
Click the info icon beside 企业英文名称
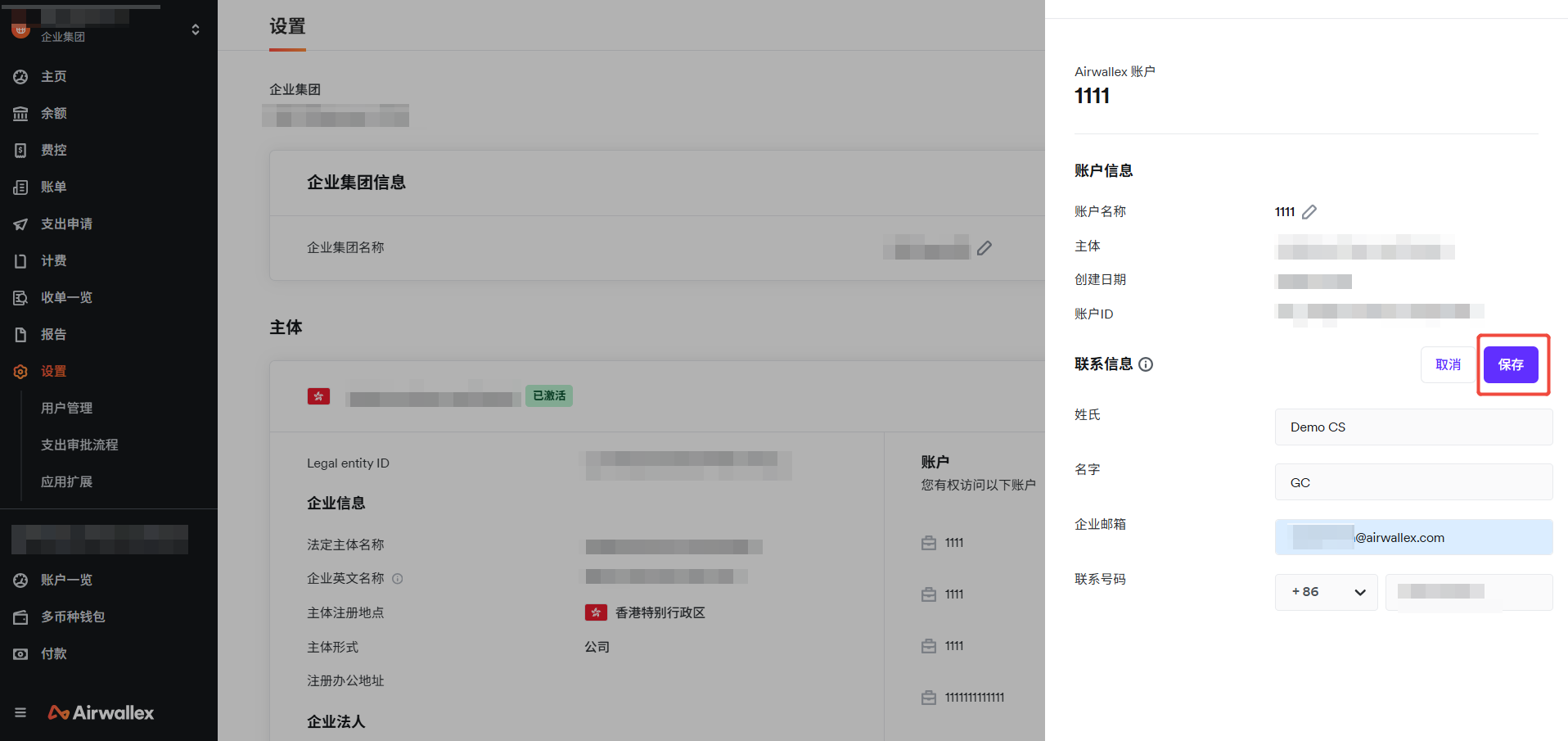click(398, 579)
